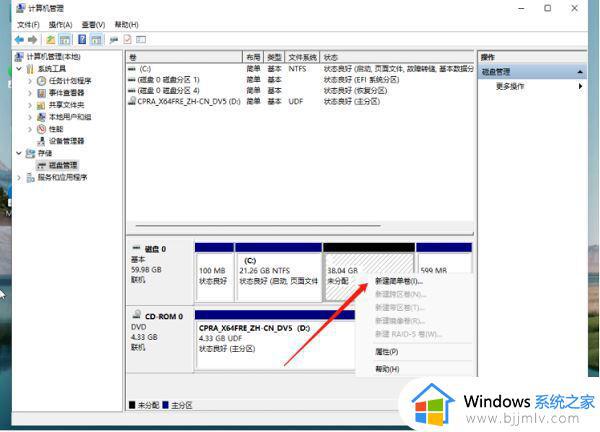This screenshot has width=600, height=432.
Task: Select 共享文件夹 in the tree
Action: (67, 105)
